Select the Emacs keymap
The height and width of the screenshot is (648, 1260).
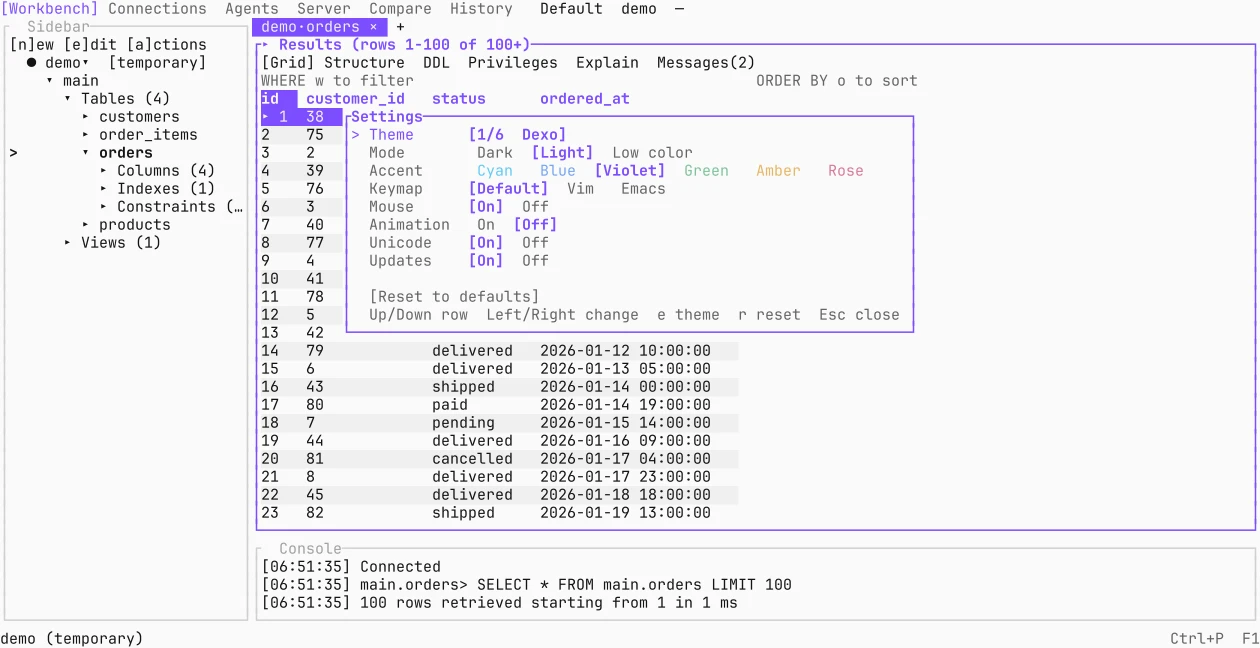[643, 189]
